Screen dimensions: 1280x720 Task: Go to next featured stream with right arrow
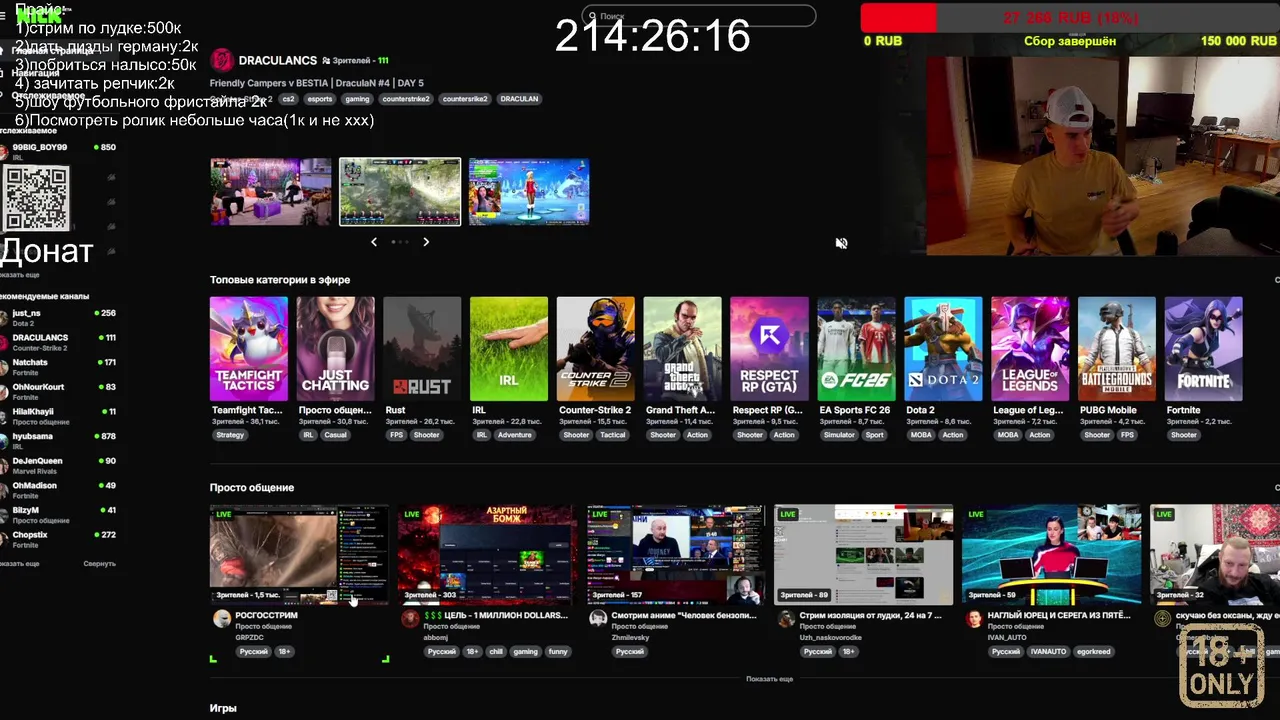click(x=426, y=242)
